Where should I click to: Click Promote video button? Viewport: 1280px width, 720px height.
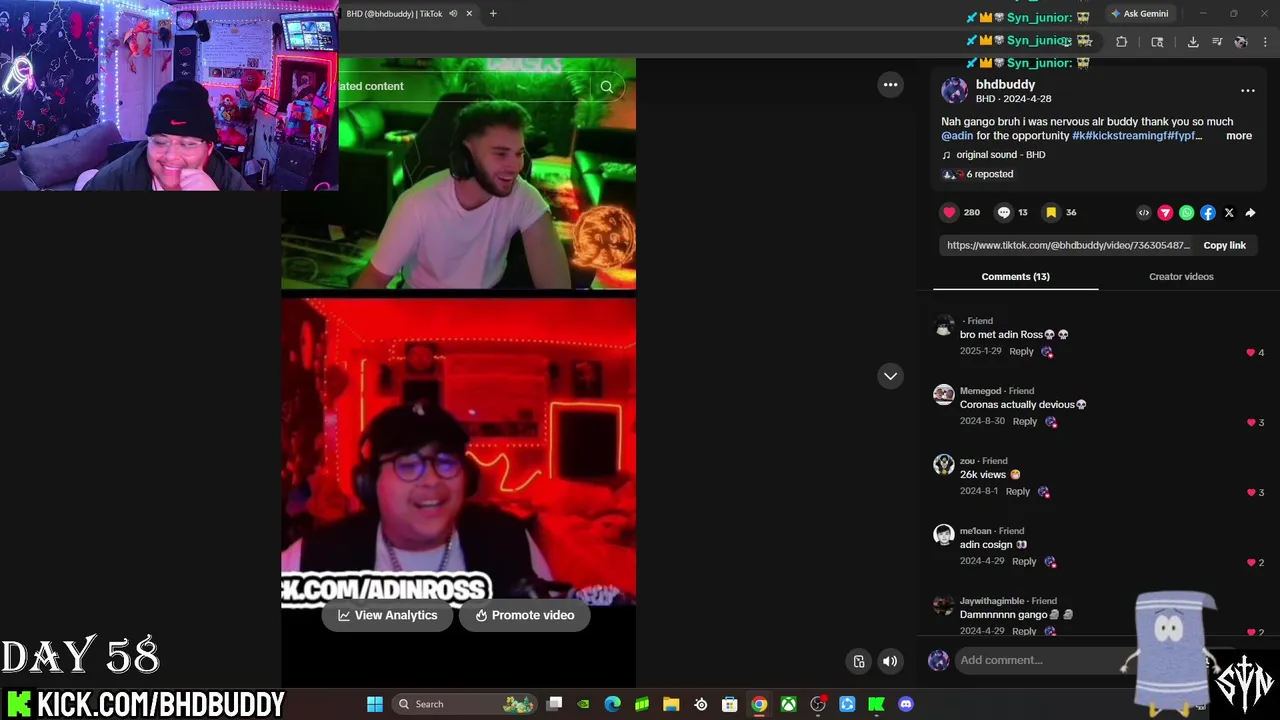tap(525, 615)
